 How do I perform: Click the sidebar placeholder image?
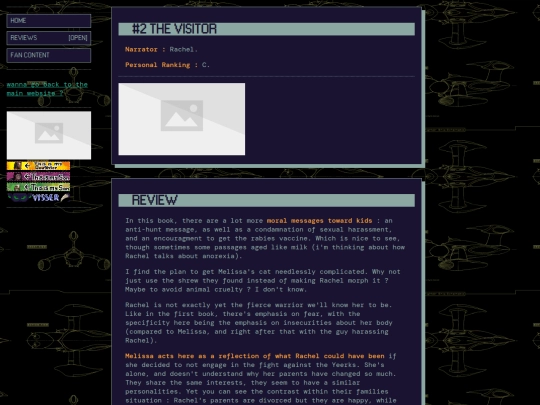[49, 135]
